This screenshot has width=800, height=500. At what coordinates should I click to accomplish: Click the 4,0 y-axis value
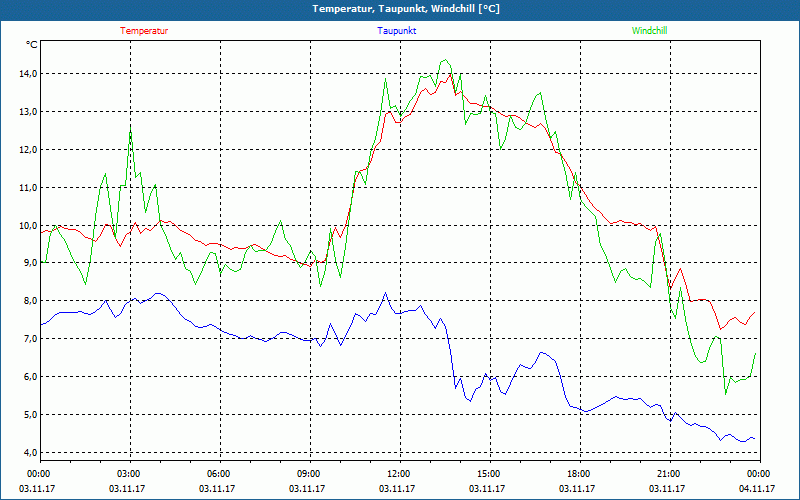pos(30,452)
